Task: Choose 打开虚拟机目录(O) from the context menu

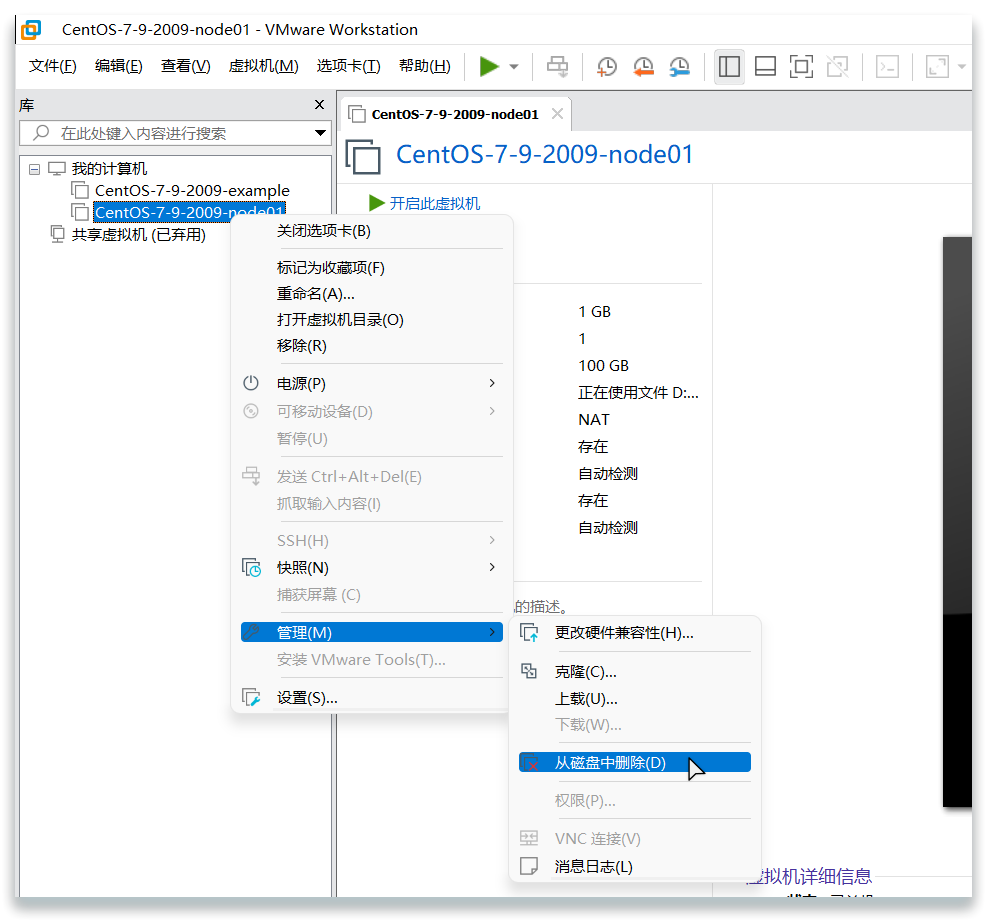Action: [372, 320]
